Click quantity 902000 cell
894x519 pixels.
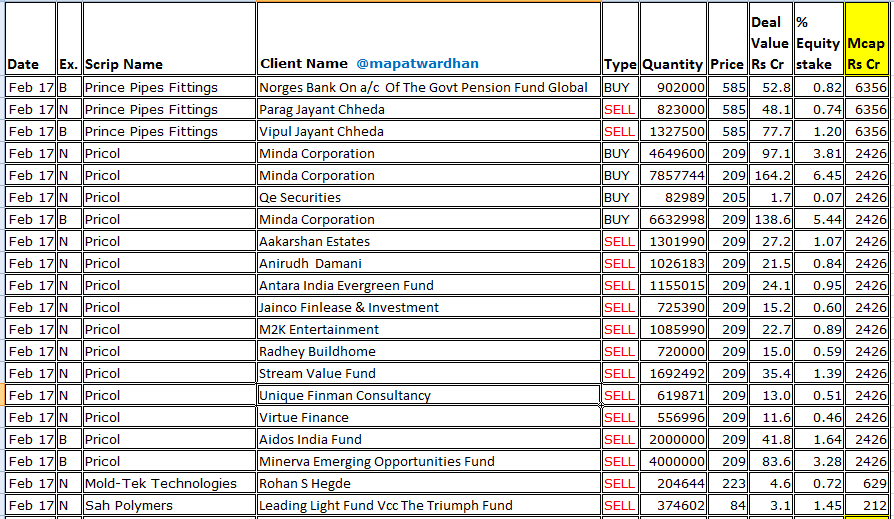[673, 87]
